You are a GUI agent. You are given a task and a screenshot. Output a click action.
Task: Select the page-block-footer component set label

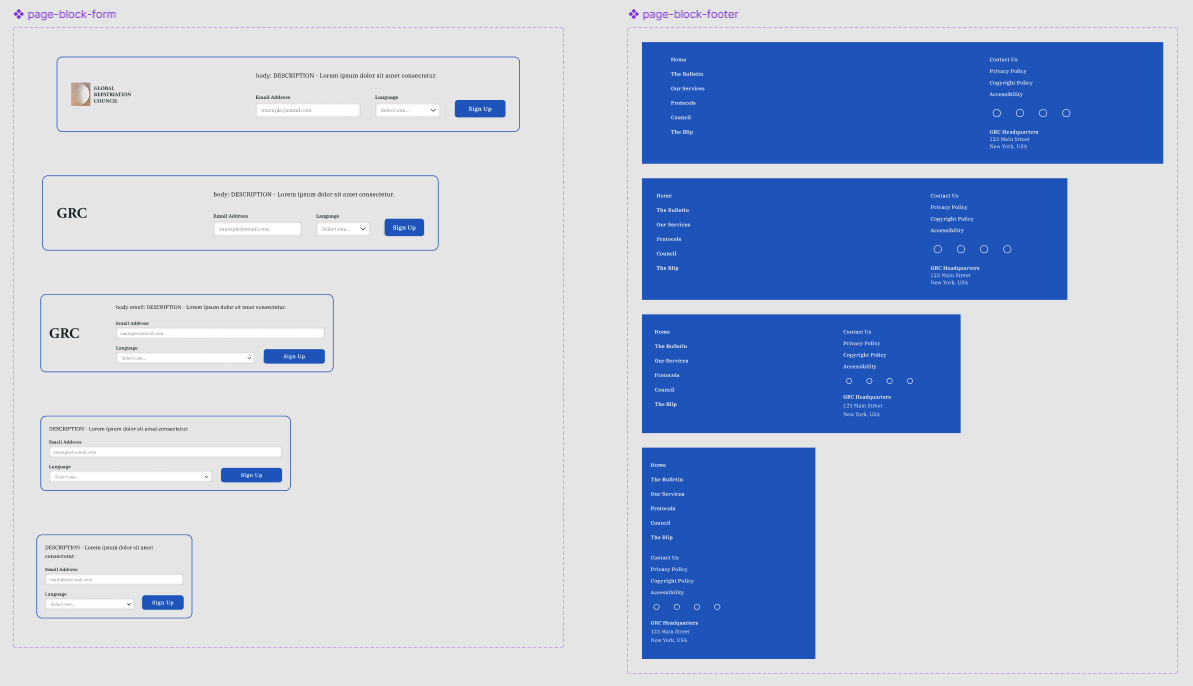(x=690, y=14)
